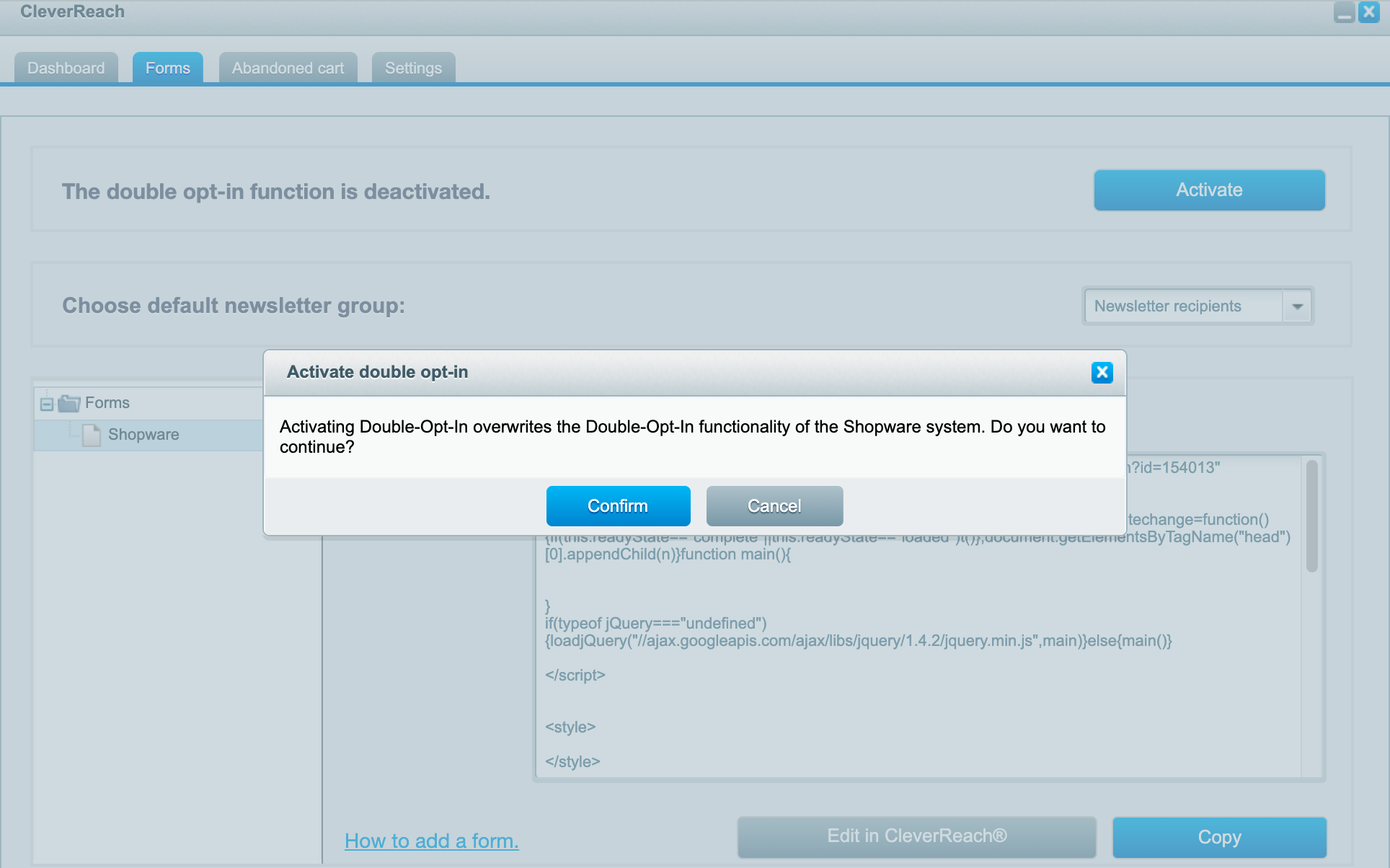Viewport: 1390px width, 868px height.
Task: Click Edit in CleverReach button
Action: (916, 836)
